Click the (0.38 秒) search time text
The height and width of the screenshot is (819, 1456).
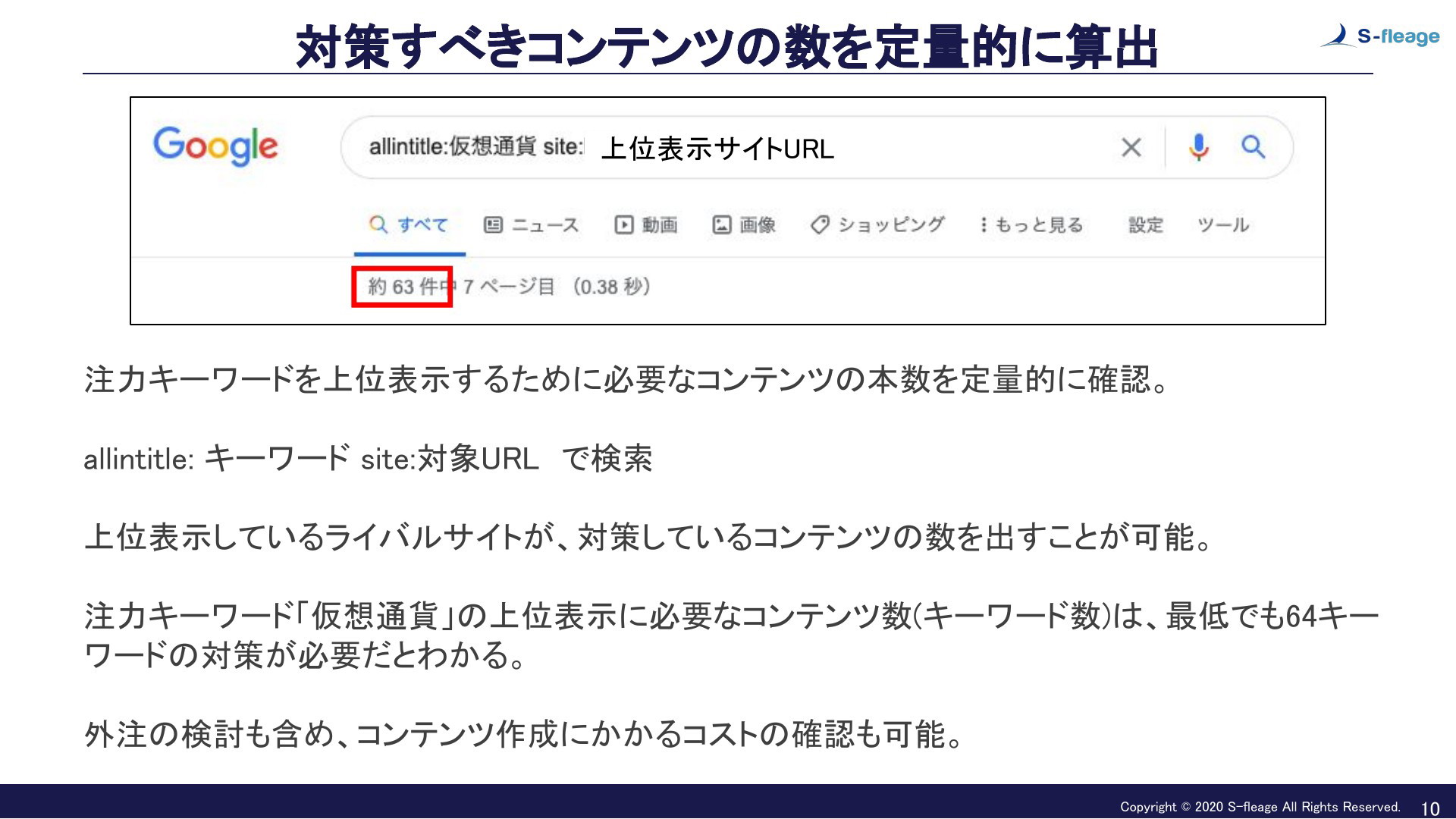pyautogui.click(x=611, y=287)
